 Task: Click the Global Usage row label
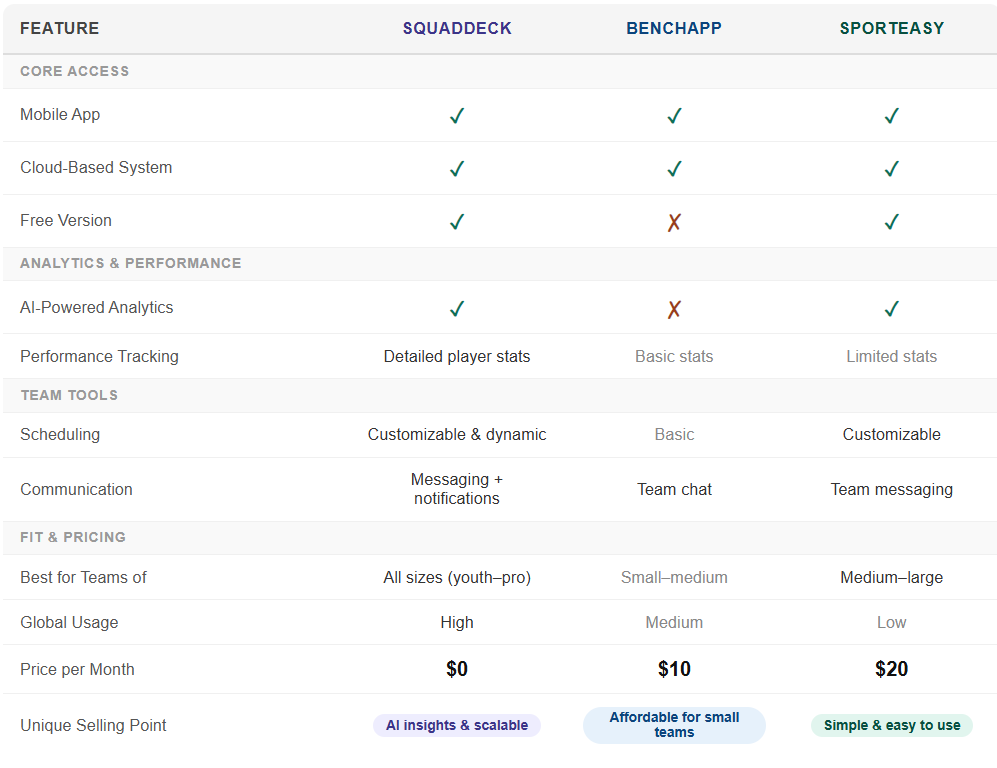point(69,622)
